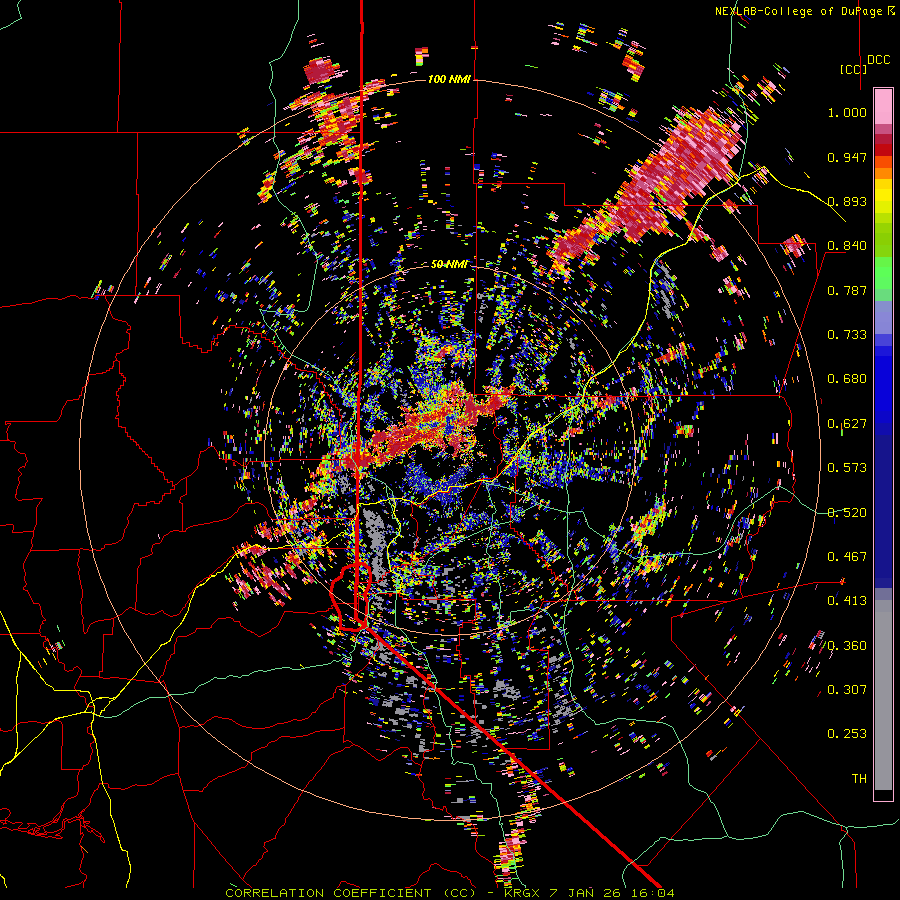Pick the yellow segment of the color scale
The height and width of the screenshot is (900, 900).
click(x=883, y=197)
